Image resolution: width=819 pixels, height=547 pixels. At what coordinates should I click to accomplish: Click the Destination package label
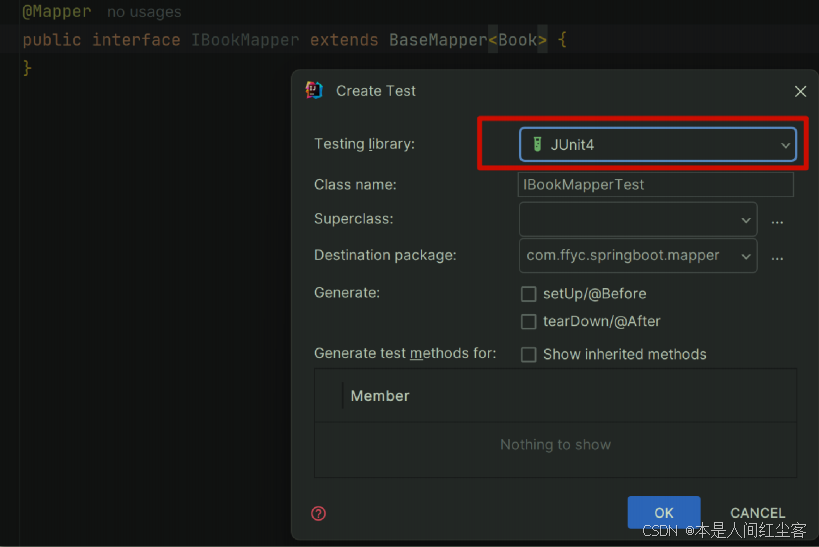pos(385,255)
